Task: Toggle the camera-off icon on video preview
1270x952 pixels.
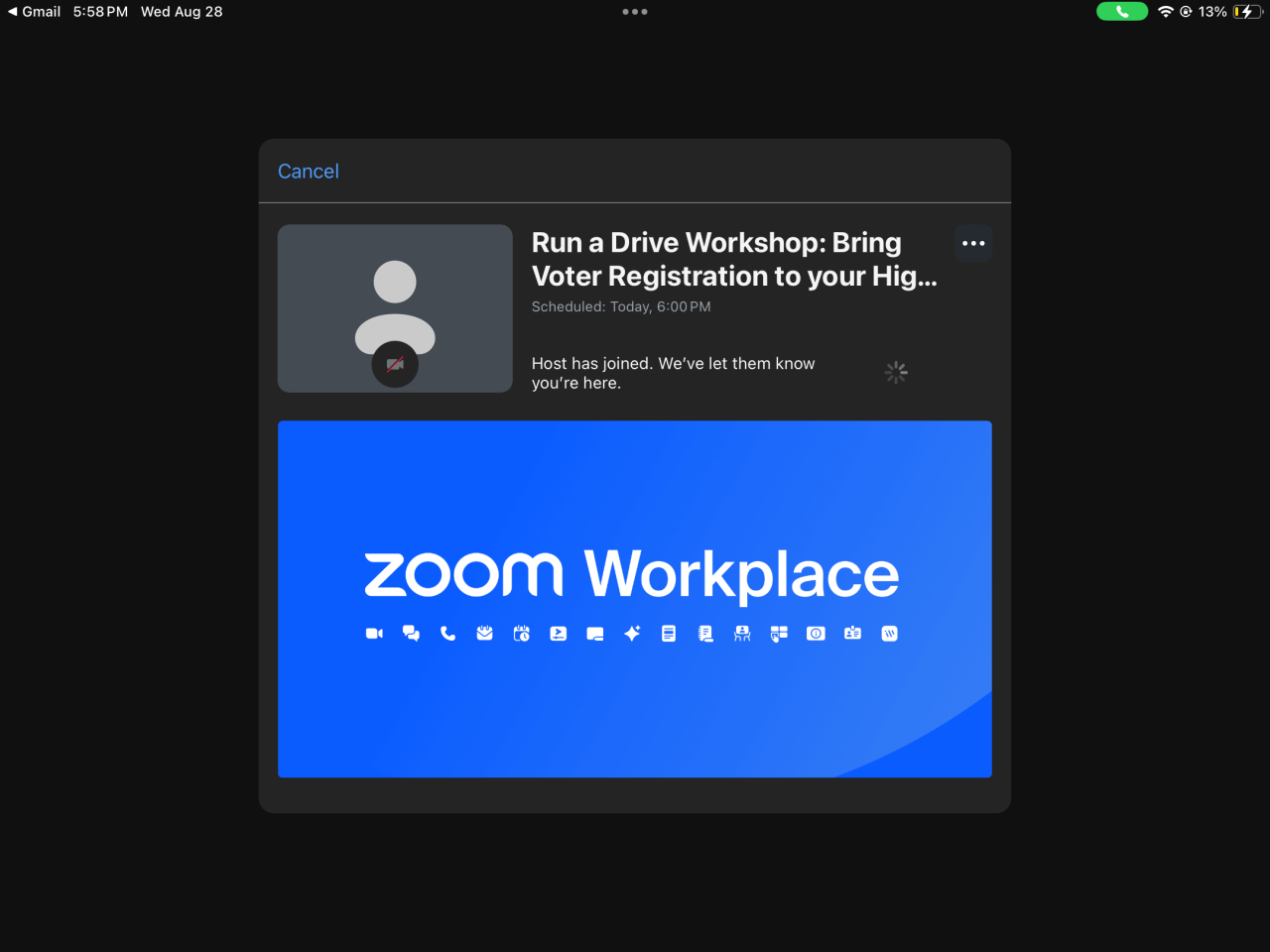Action: (x=395, y=364)
